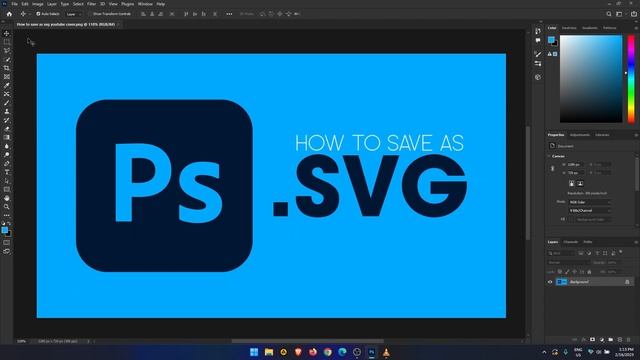Collapse the Canvas section in Properties
Image resolution: width=640 pixels, height=360 pixels.
click(549, 156)
